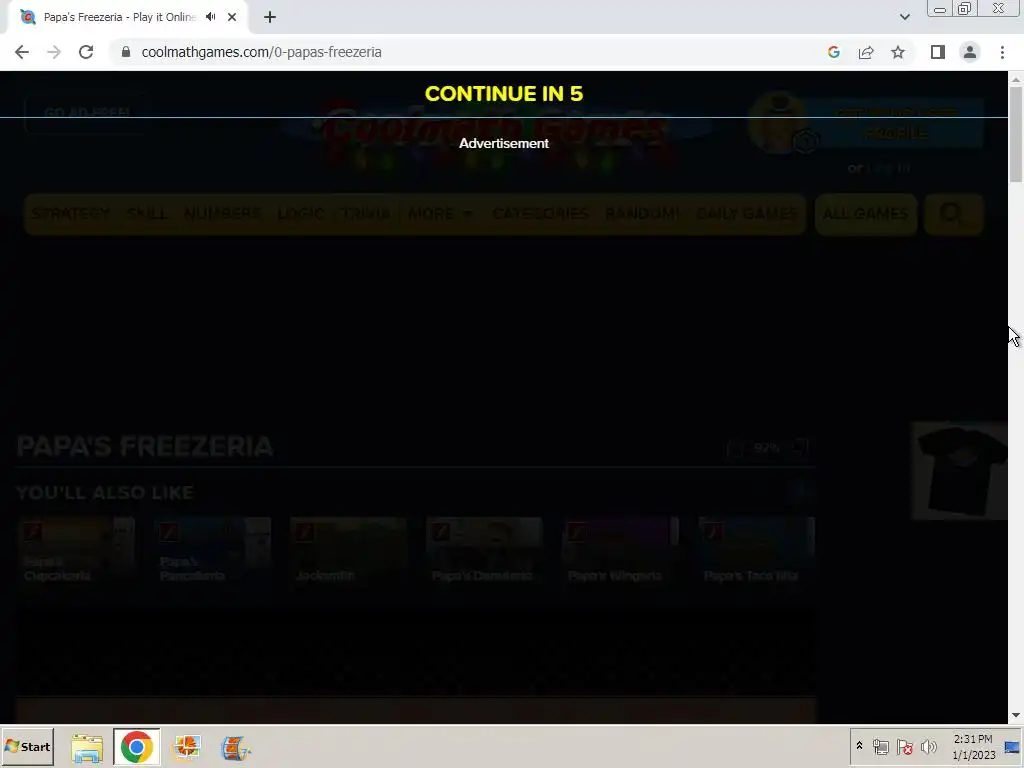The image size is (1024, 768).
Task: Click the vertical scrollbar thumb
Action: point(1016,134)
